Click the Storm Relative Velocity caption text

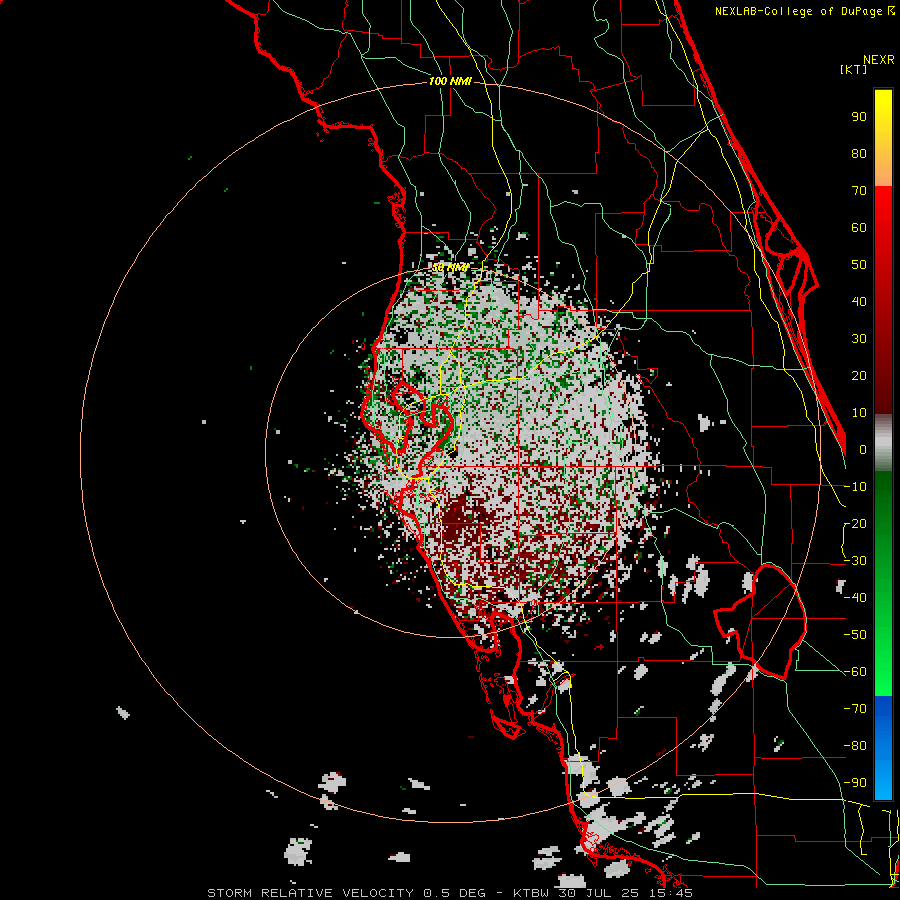click(x=449, y=893)
